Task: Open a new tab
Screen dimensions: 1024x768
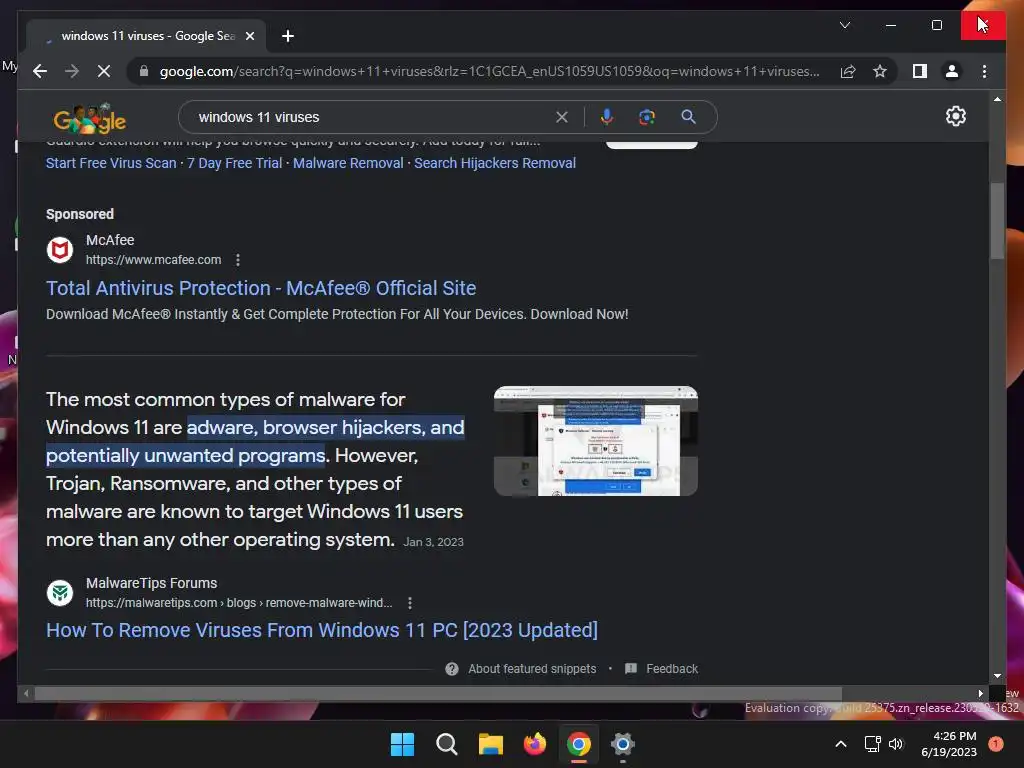Action: pos(287,36)
